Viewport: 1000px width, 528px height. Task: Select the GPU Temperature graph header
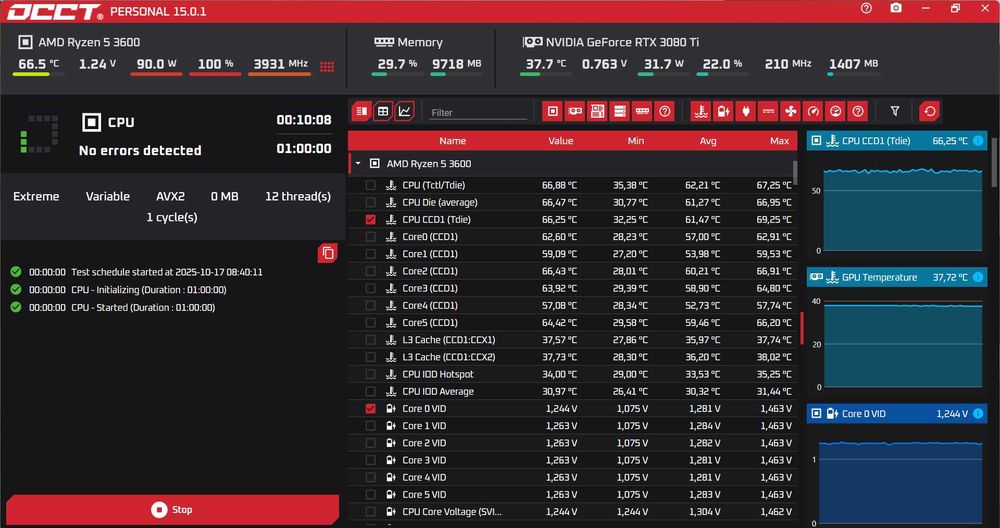tap(897, 277)
